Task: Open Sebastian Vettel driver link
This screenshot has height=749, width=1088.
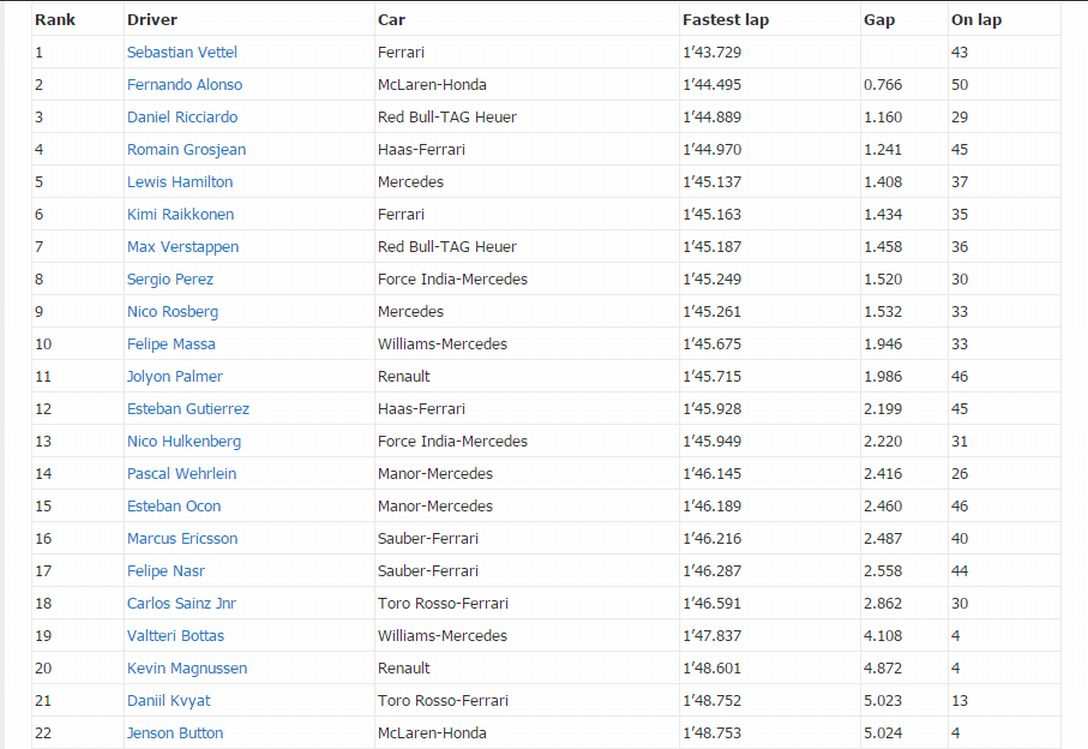Action: point(182,52)
